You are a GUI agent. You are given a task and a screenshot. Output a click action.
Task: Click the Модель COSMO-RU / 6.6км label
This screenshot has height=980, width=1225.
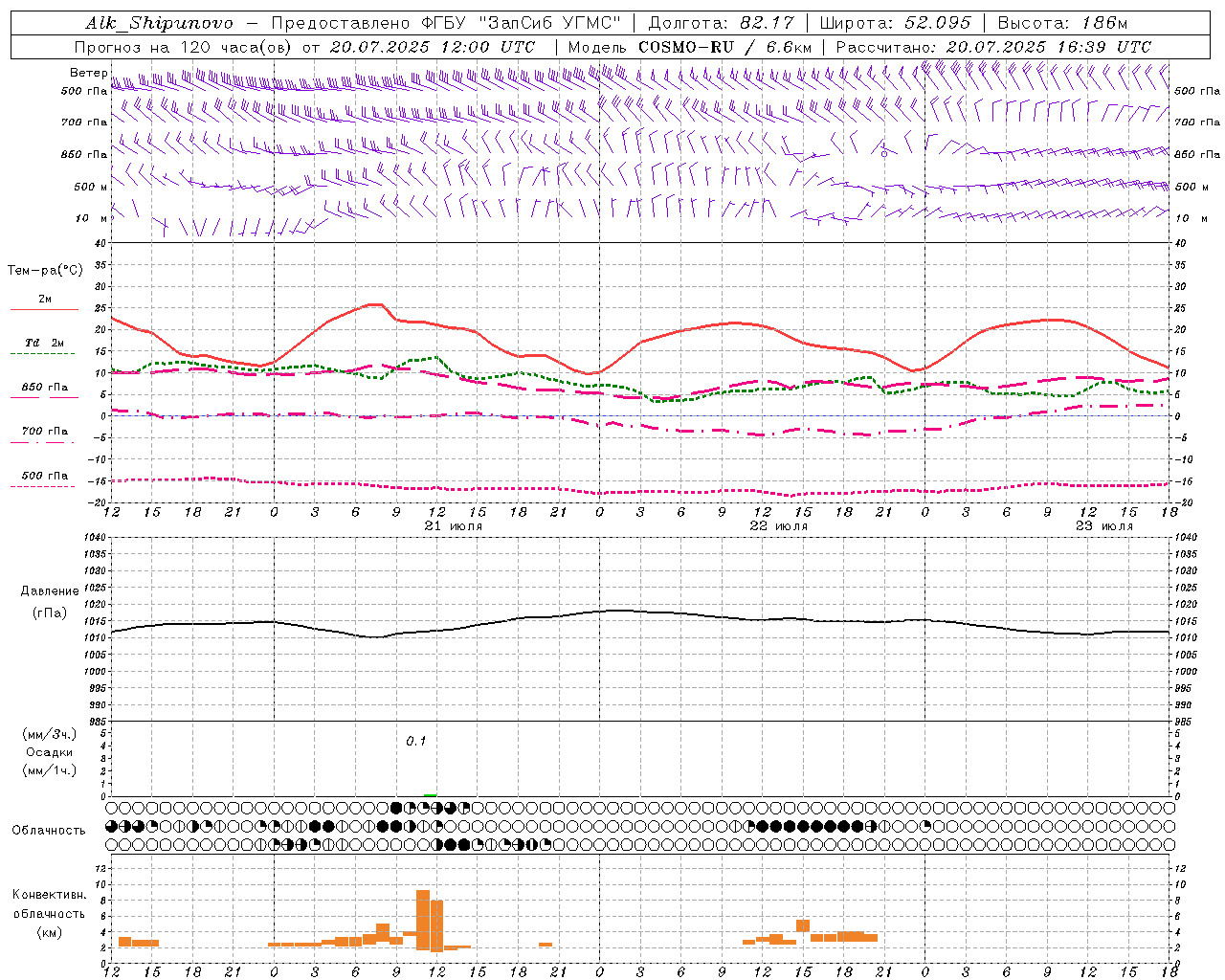click(x=690, y=47)
